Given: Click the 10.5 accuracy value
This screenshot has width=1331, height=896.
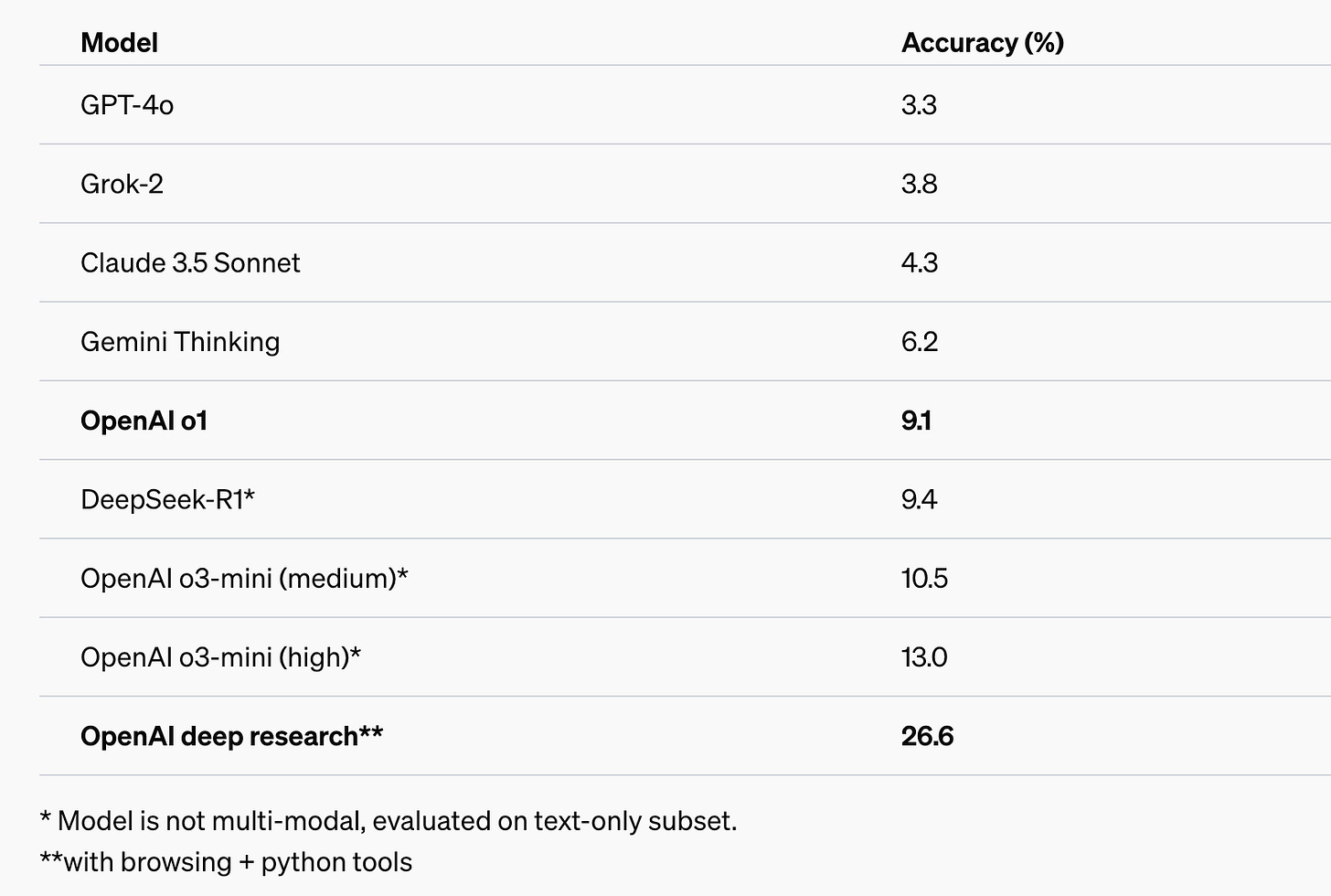Looking at the screenshot, I should point(924,579).
